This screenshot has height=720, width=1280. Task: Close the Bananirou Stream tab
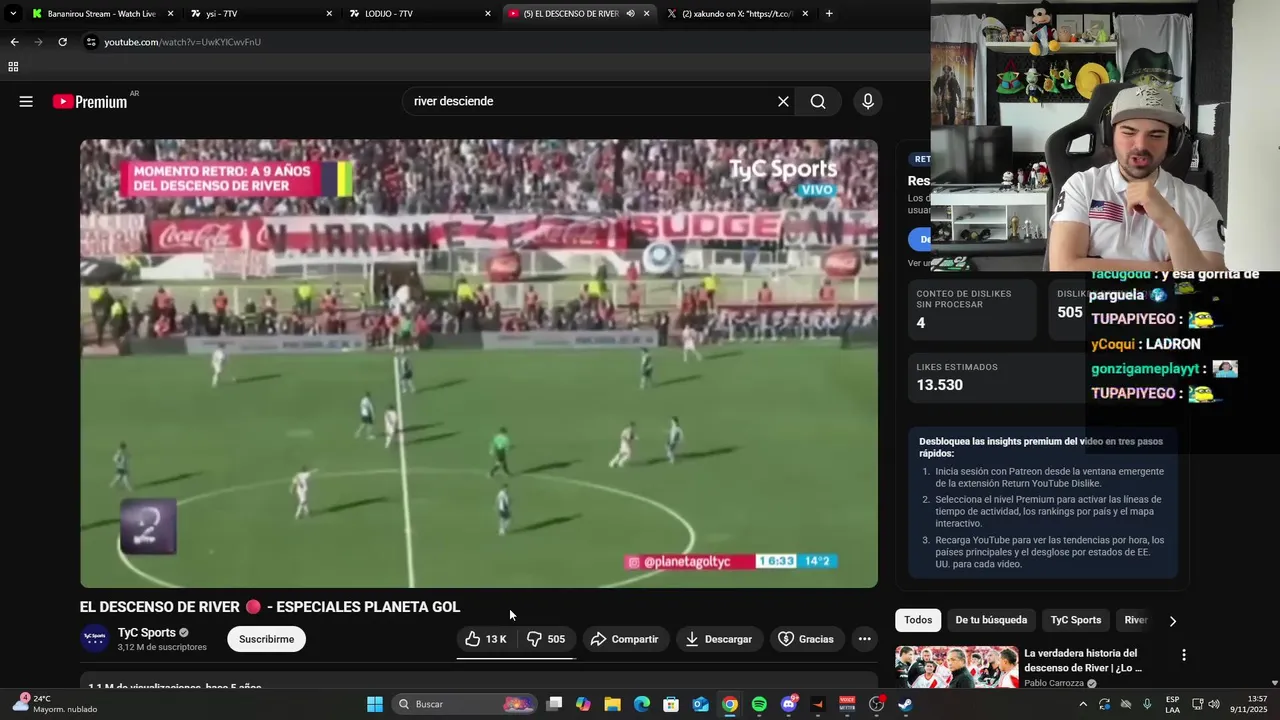(170, 14)
